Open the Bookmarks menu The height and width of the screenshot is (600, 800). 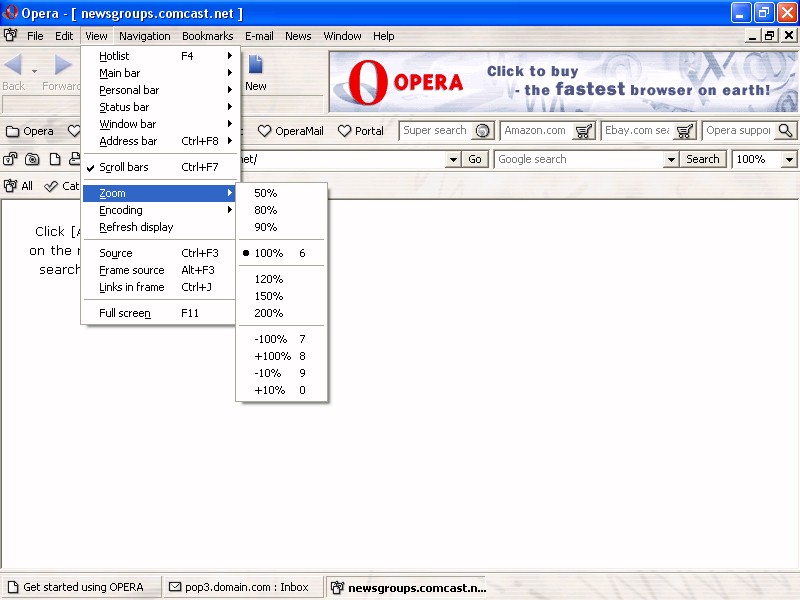point(207,36)
